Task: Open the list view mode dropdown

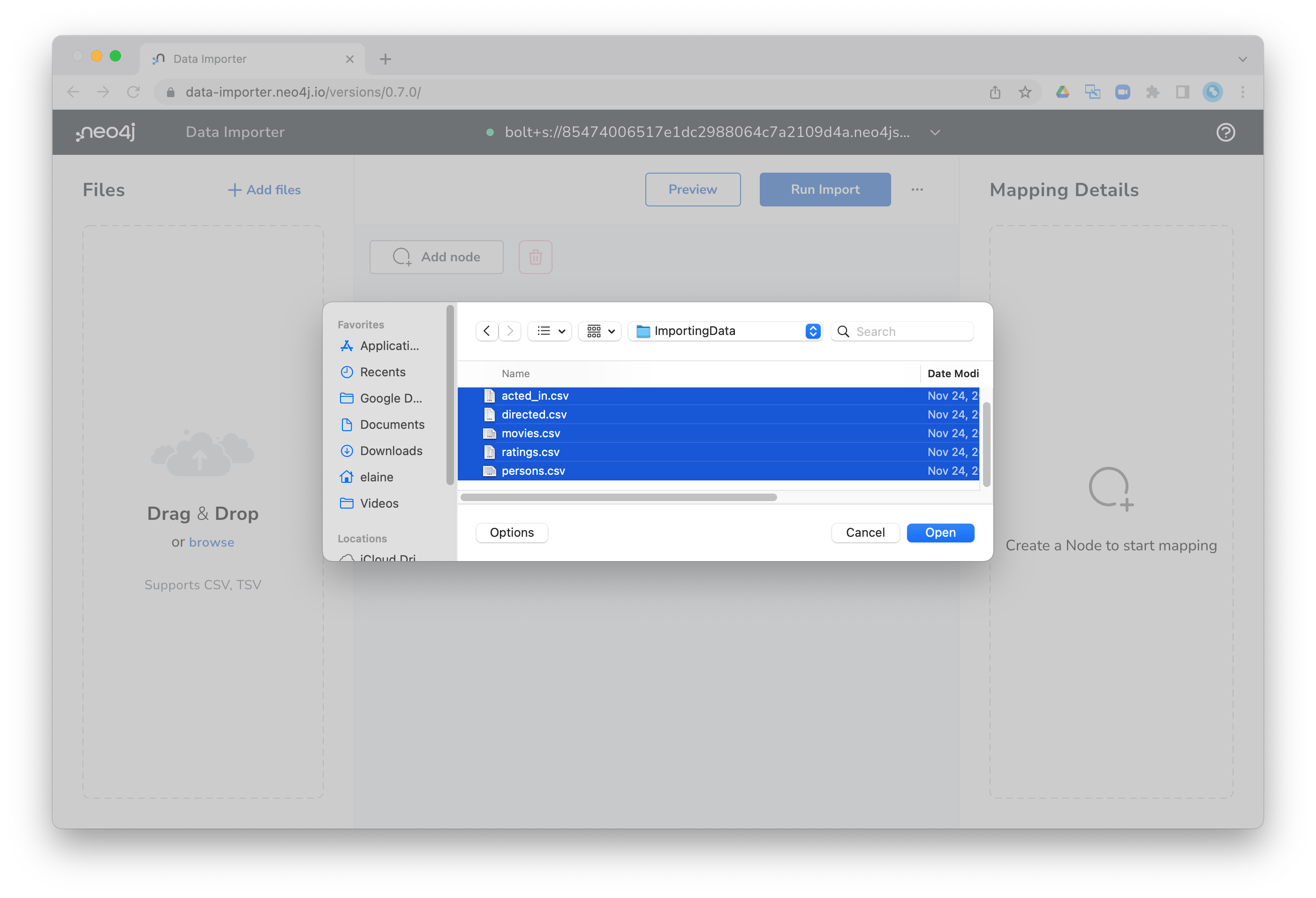Action: pos(550,331)
